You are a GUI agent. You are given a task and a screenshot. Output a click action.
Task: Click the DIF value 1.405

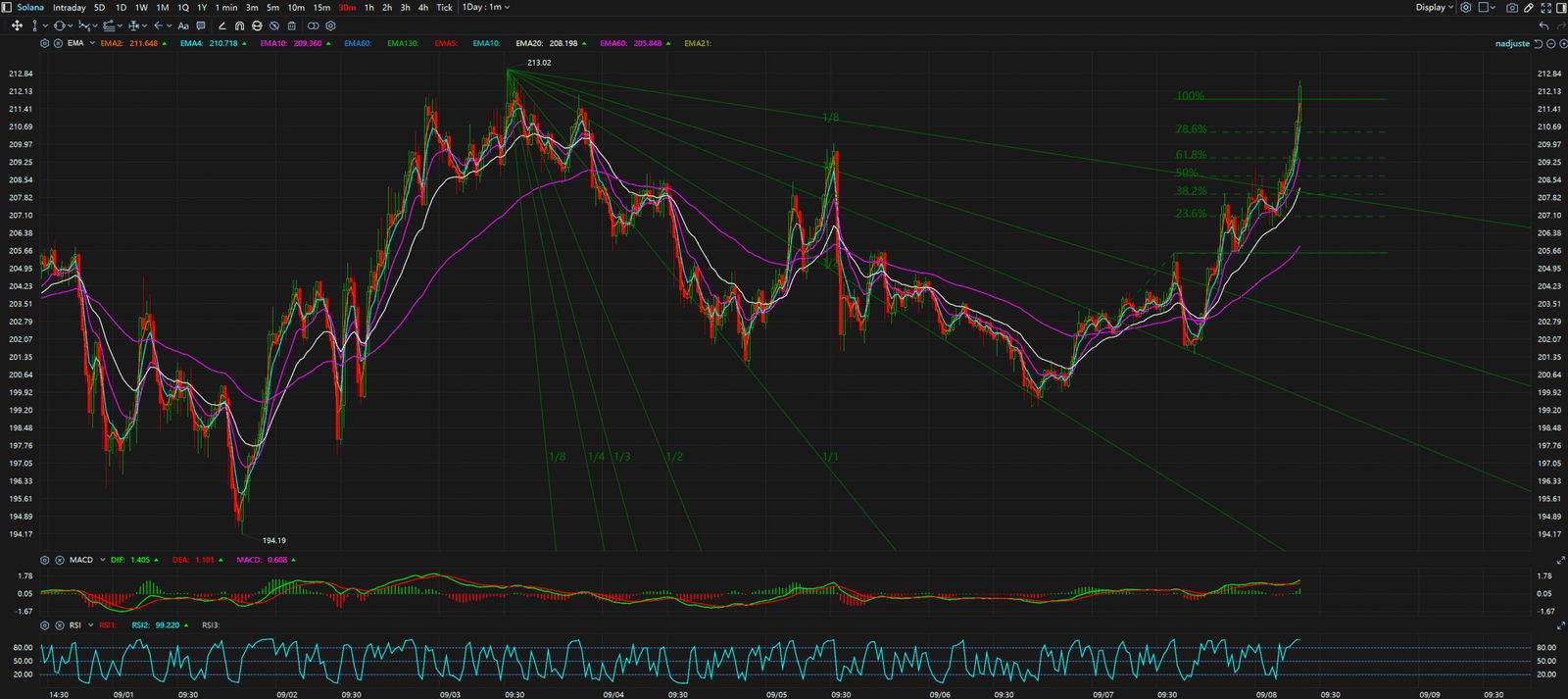[x=140, y=560]
